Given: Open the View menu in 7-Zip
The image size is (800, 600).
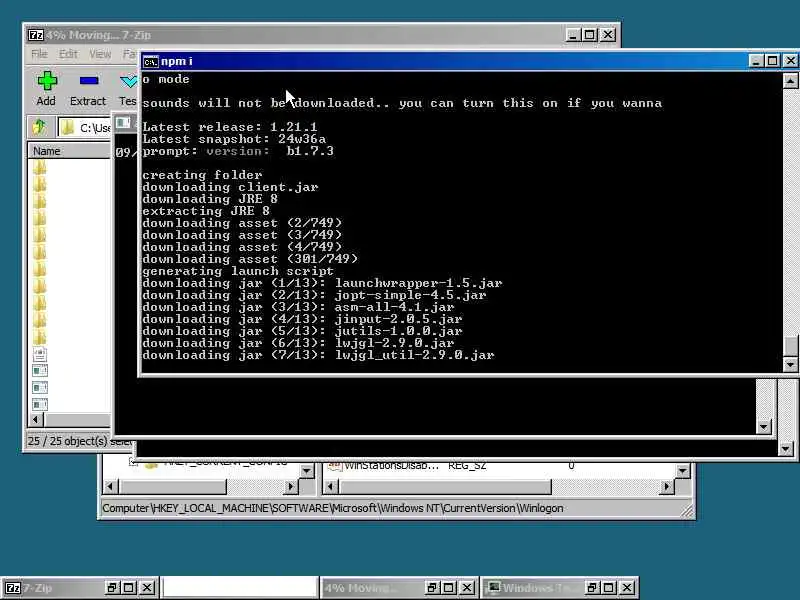Looking at the screenshot, I should (99, 54).
